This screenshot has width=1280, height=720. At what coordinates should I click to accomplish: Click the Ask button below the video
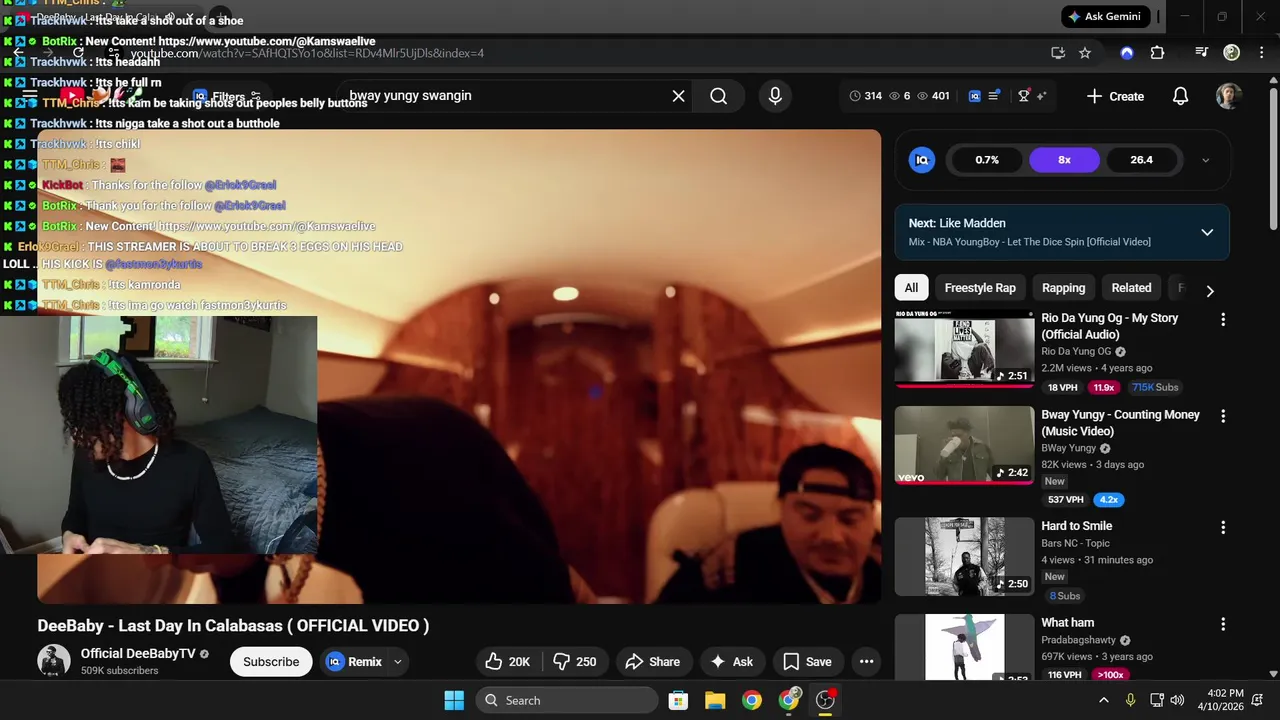click(731, 661)
